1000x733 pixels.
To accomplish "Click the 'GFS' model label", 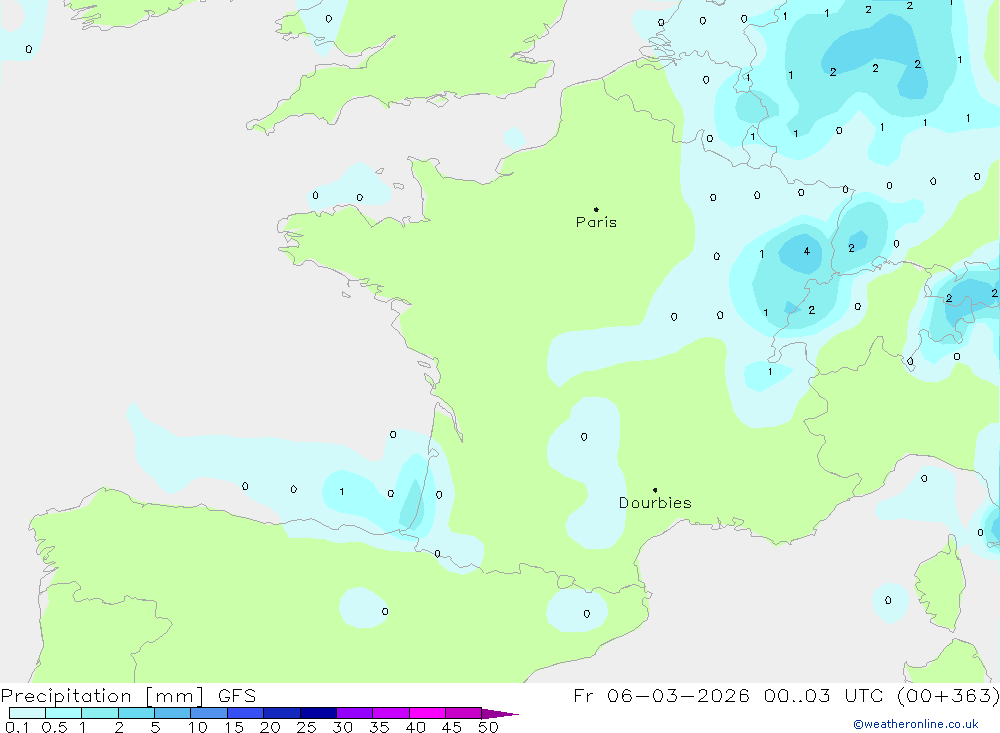I will [x=237, y=696].
